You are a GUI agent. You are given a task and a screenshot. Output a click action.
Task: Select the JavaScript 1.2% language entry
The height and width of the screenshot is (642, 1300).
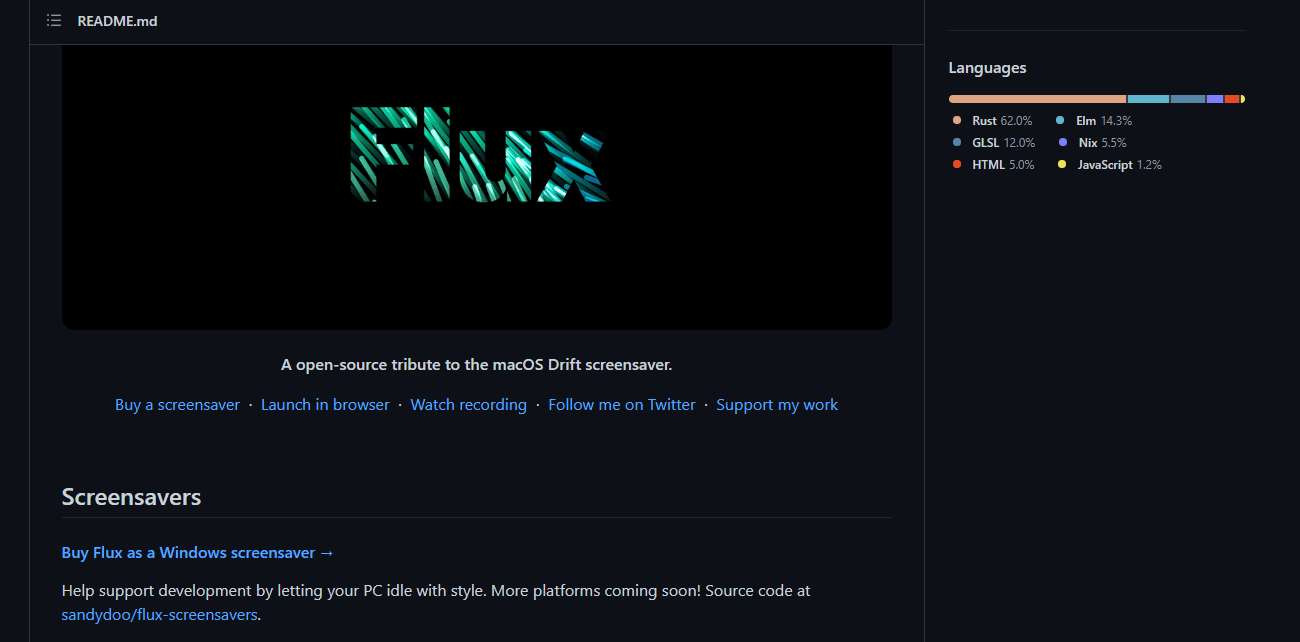coord(1110,165)
